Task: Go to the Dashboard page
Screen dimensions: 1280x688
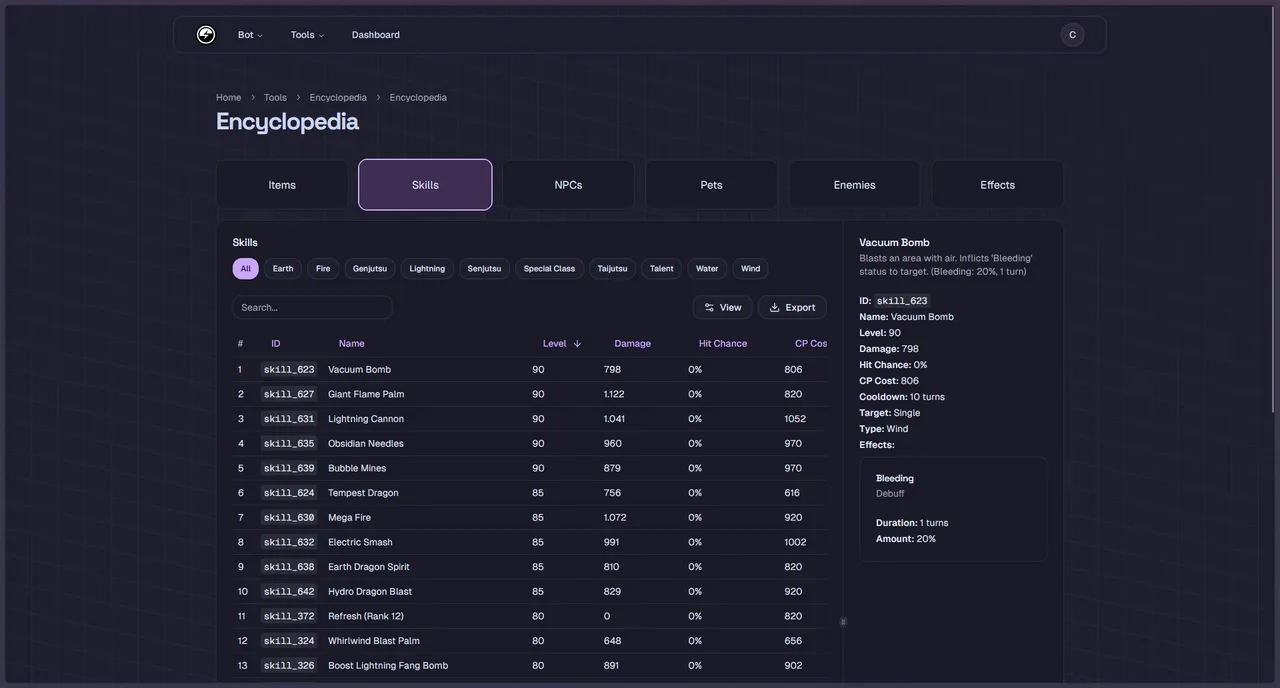Action: [376, 35]
